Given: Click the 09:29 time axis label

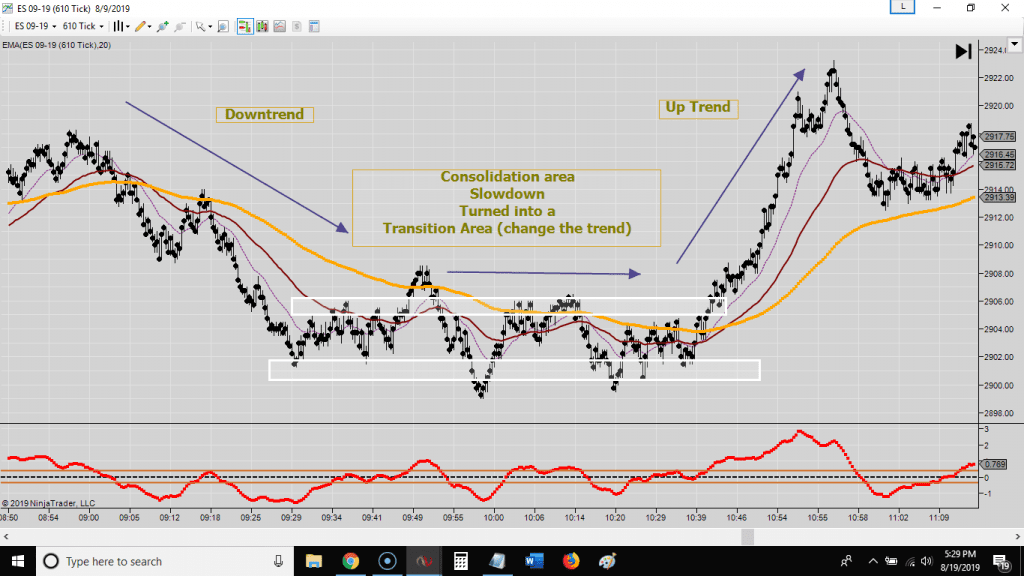Looking at the screenshot, I should 291,518.
